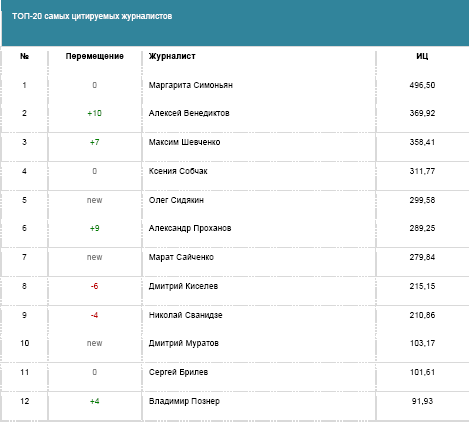
Task: Click Николай Сванидзе's name
Action: click(185, 315)
